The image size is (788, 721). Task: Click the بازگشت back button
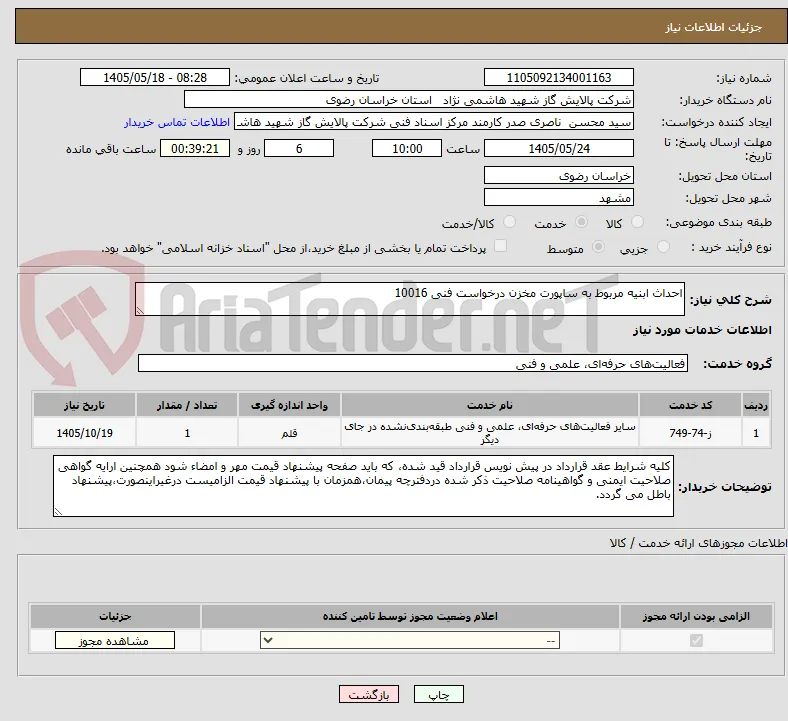tap(368, 694)
